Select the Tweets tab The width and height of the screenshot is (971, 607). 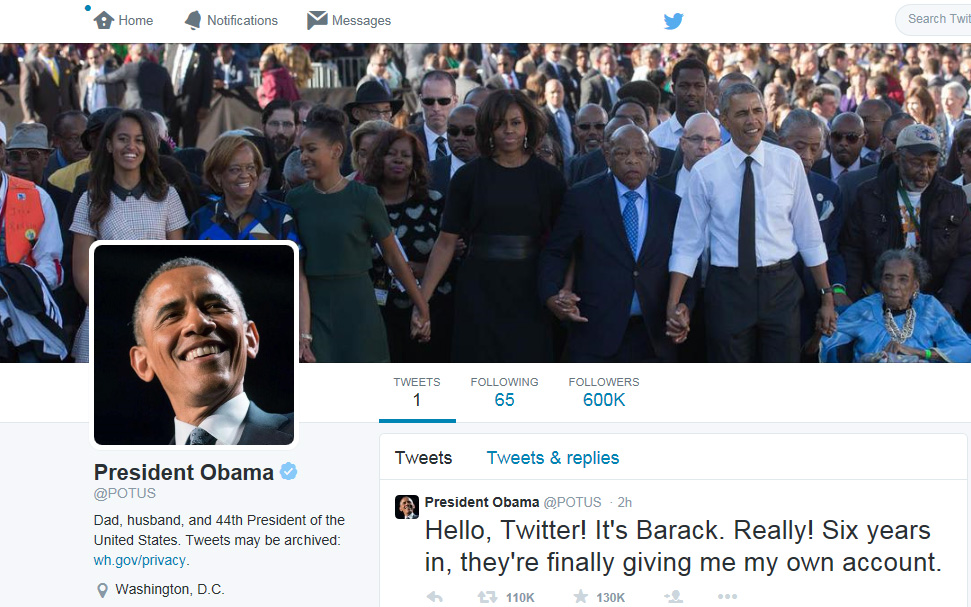[x=424, y=458]
